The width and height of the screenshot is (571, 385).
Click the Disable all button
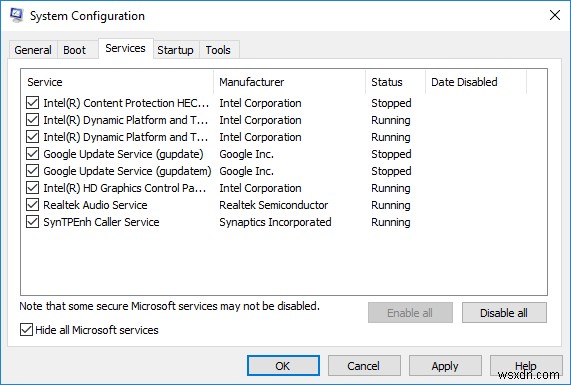click(x=504, y=313)
